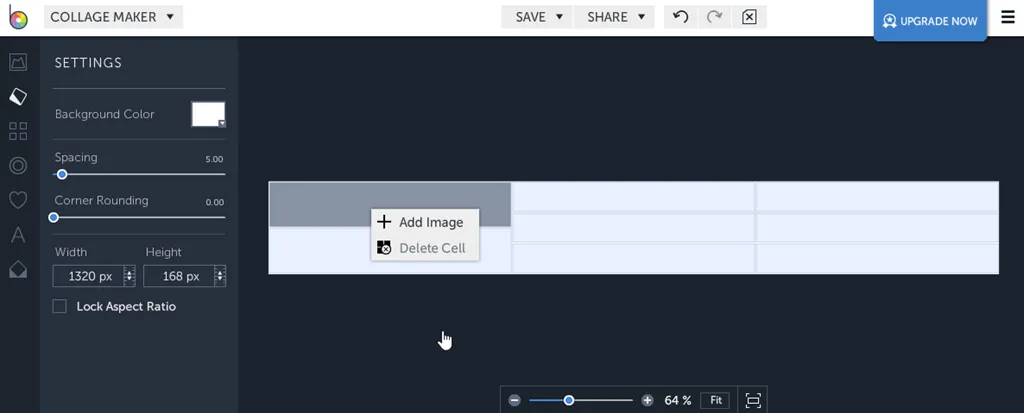This screenshot has height=413, width=1024.
Task: Open the hamburger main menu
Action: click(x=1008, y=17)
